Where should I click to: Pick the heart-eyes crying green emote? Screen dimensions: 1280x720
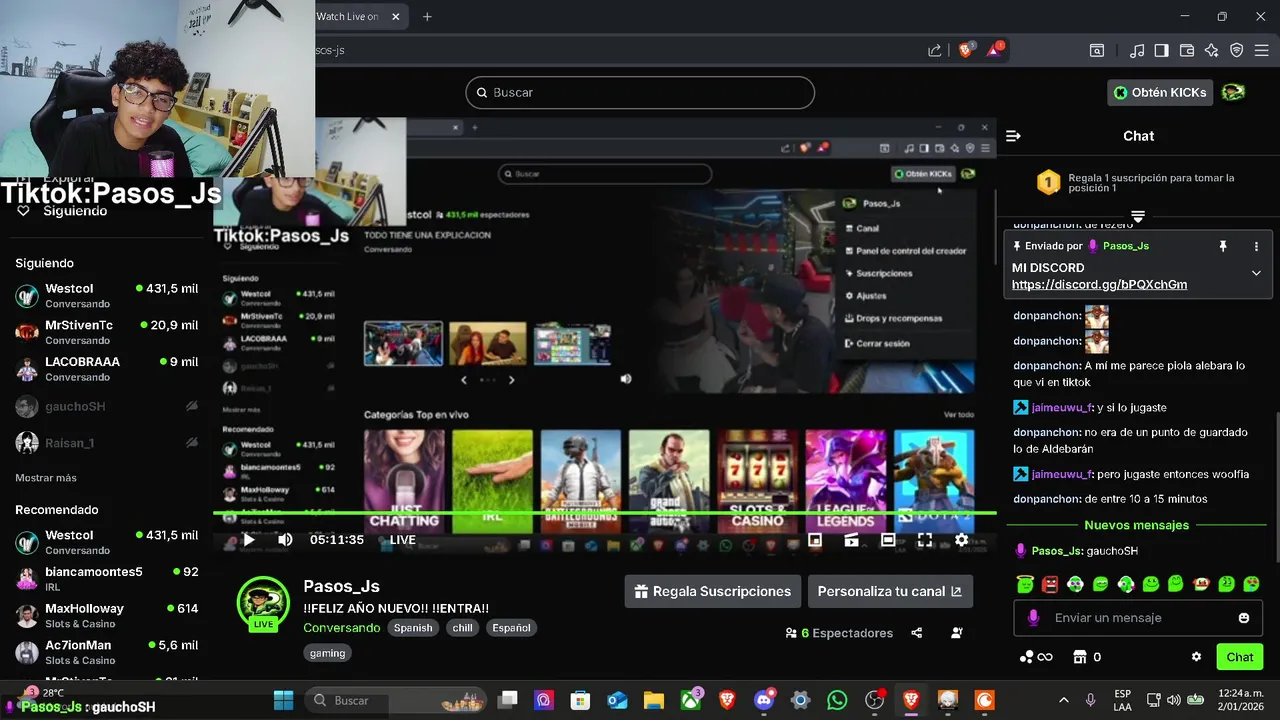click(1251, 584)
